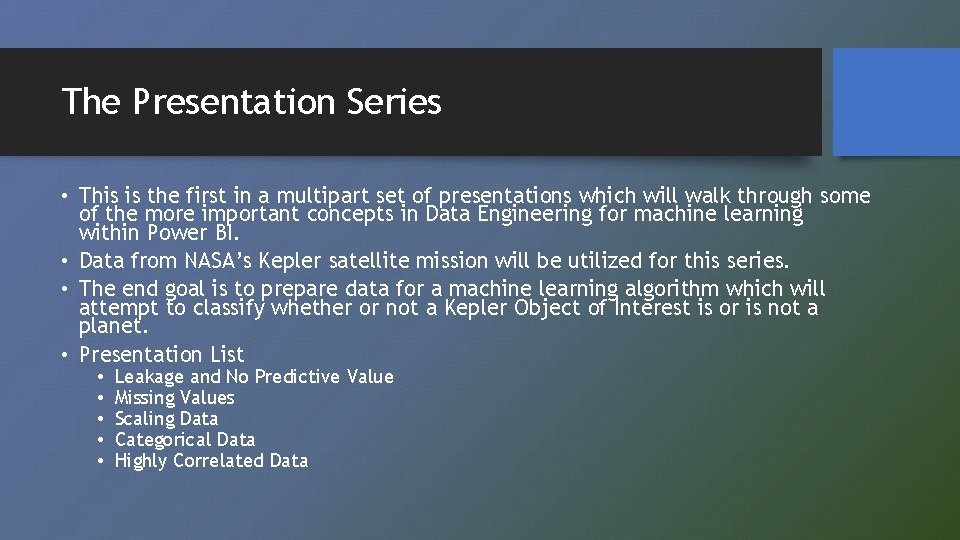Image resolution: width=960 pixels, height=540 pixels.
Task: Click the "Presentation List" bullet heading
Action: click(x=161, y=354)
